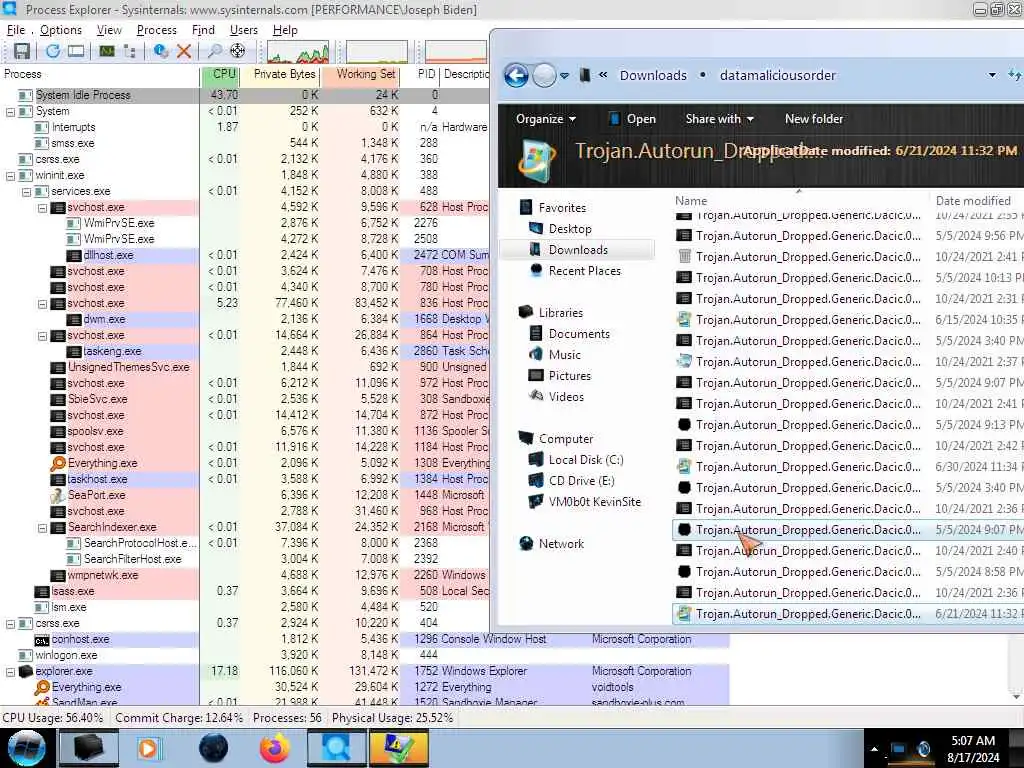Select Recent Places in the sidebar
Viewport: 1024px width, 768px height.
coord(584,271)
